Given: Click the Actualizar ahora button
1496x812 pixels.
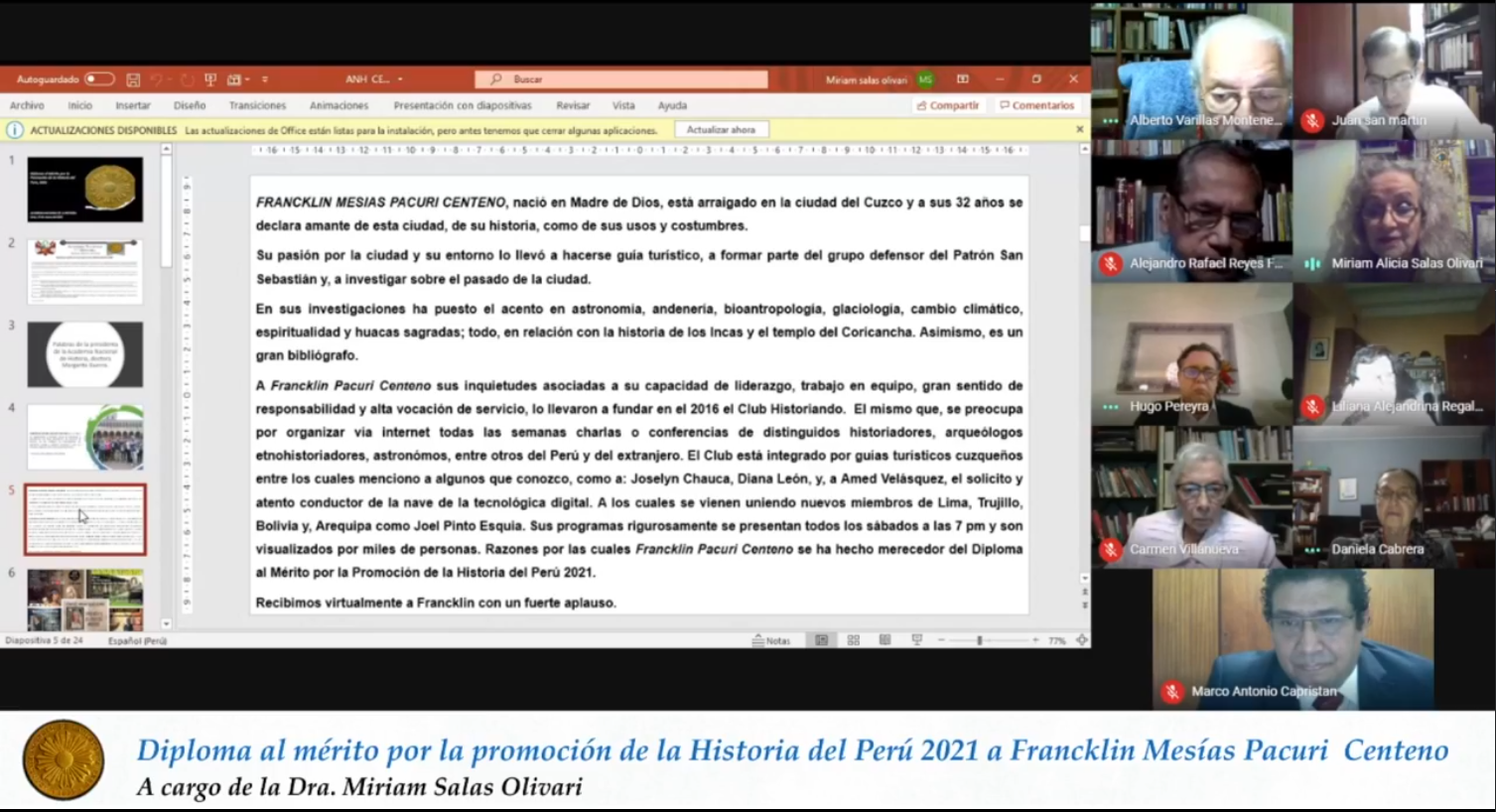Looking at the screenshot, I should [x=721, y=130].
